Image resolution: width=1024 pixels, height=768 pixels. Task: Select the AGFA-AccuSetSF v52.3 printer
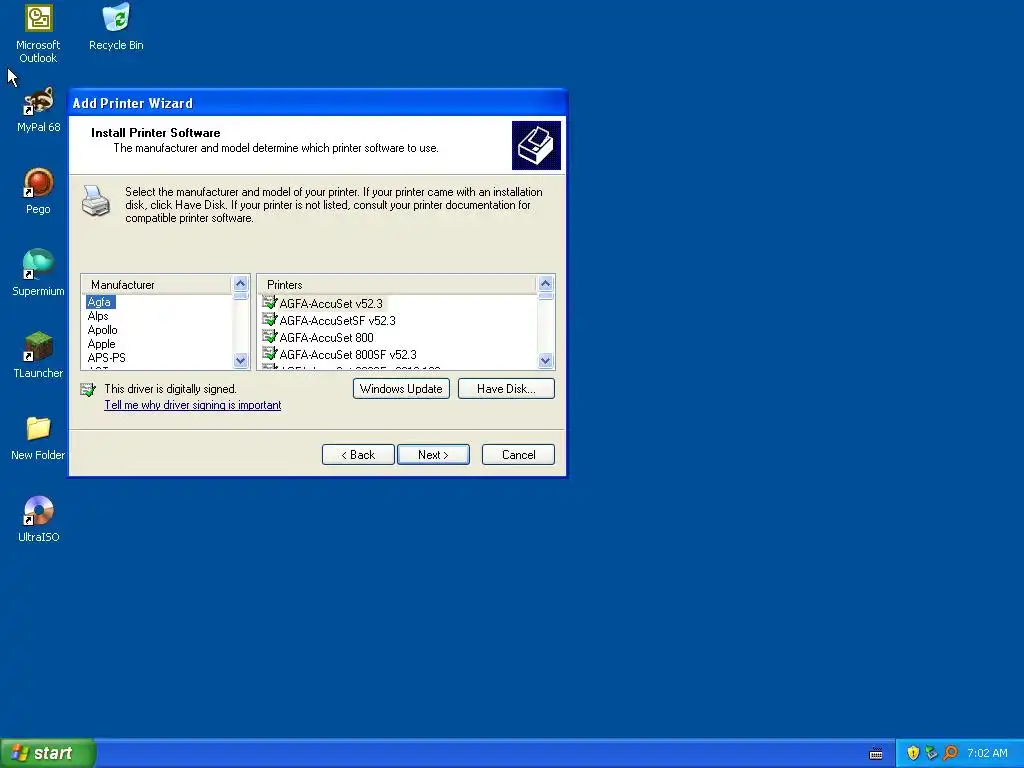tap(338, 321)
